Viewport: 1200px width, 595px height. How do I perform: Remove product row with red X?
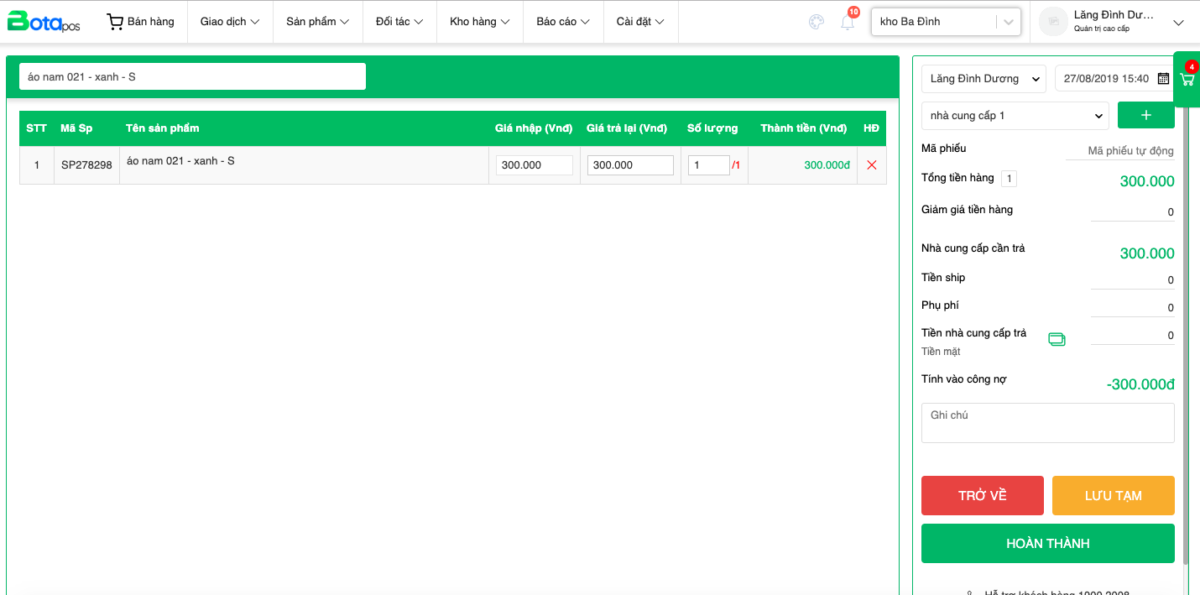click(871, 165)
